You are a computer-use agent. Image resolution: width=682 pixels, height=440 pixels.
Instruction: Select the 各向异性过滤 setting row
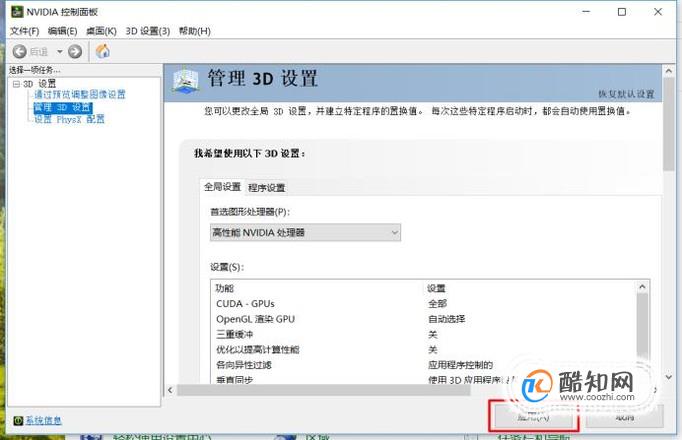(425, 365)
